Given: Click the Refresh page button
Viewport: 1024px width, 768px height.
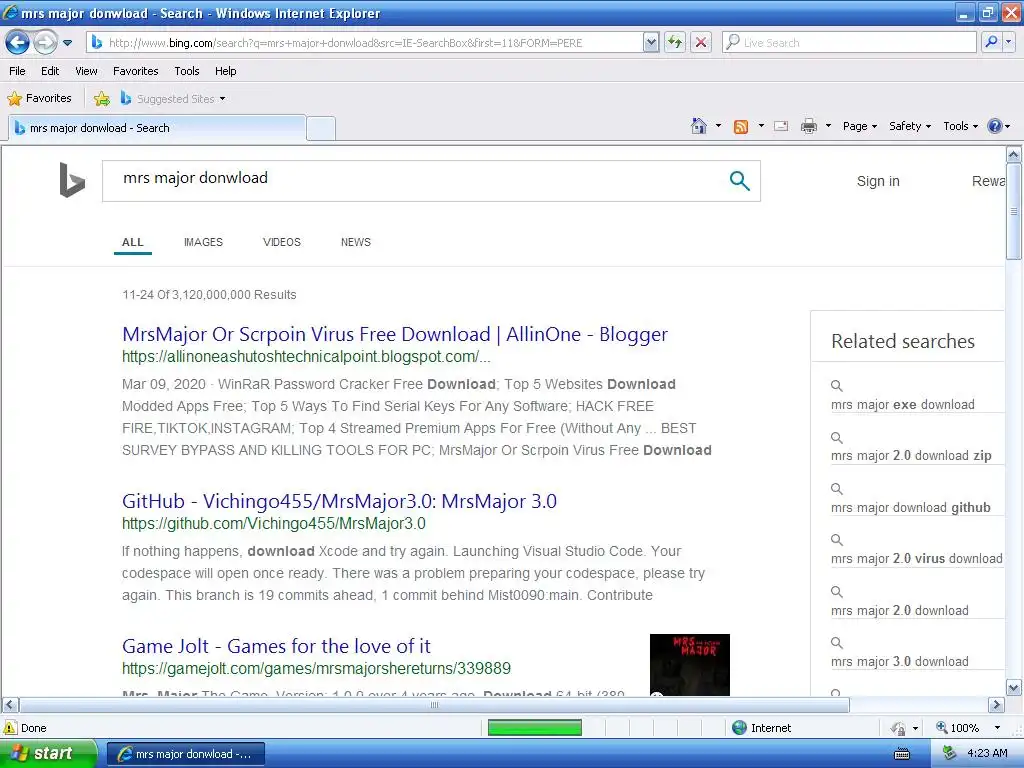Looking at the screenshot, I should 675,43.
